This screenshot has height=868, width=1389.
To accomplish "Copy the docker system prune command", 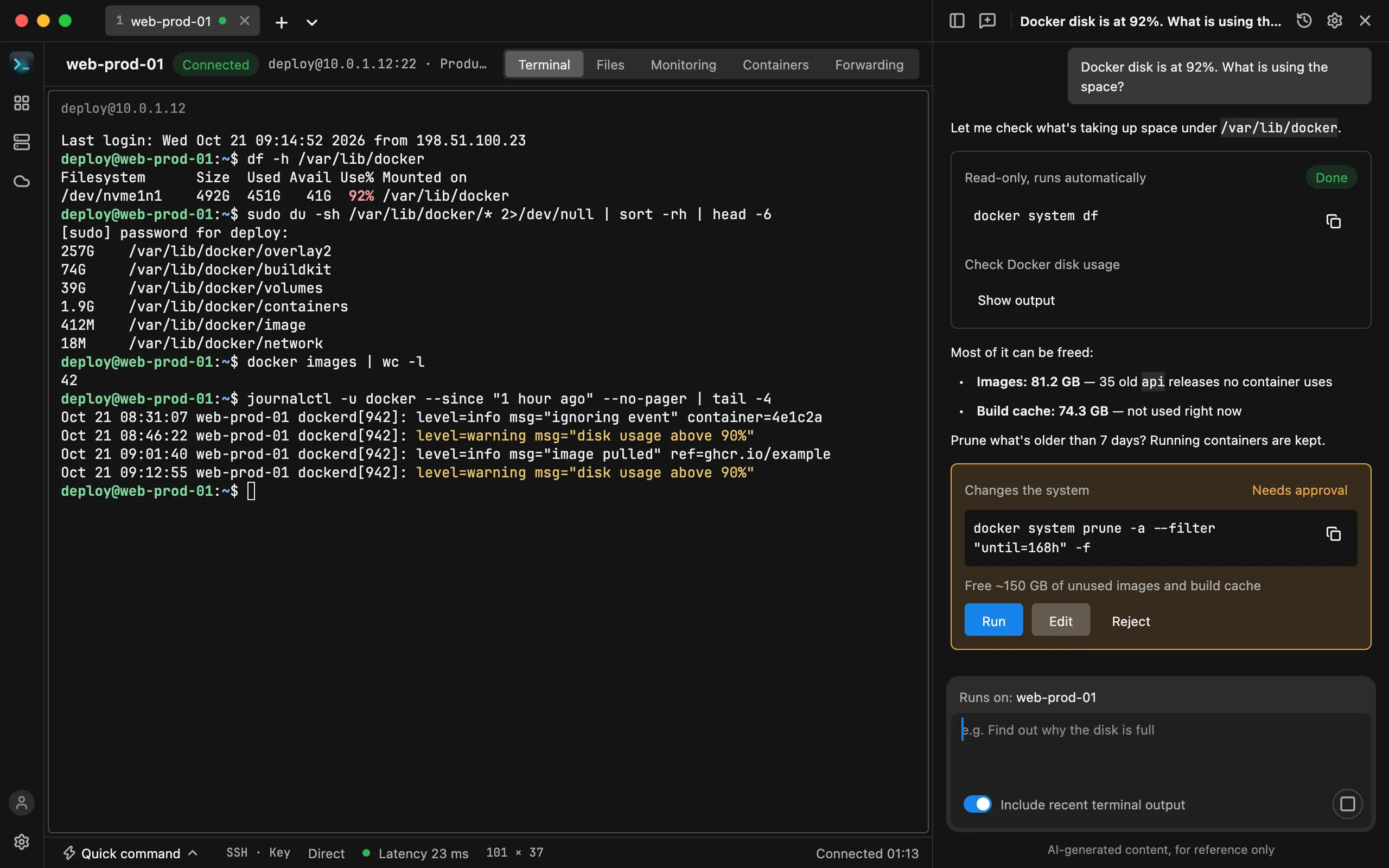I will [1334, 534].
